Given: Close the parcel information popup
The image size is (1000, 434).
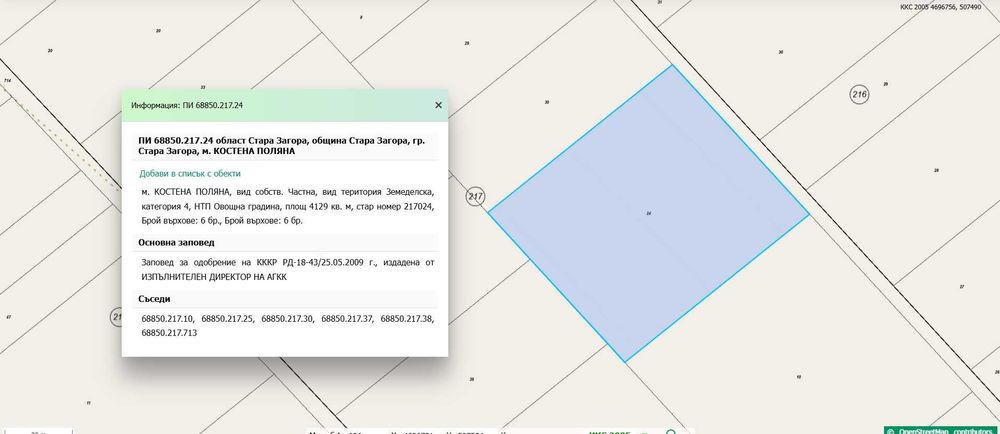Looking at the screenshot, I should tap(438, 105).
